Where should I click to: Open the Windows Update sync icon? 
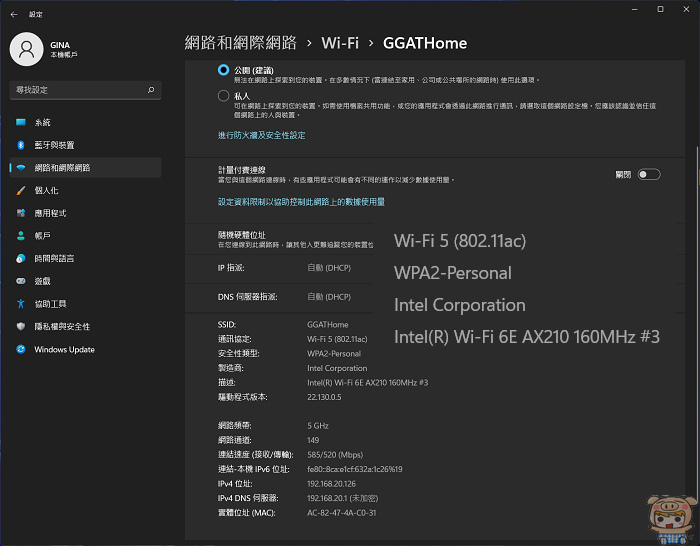[x=21, y=349]
